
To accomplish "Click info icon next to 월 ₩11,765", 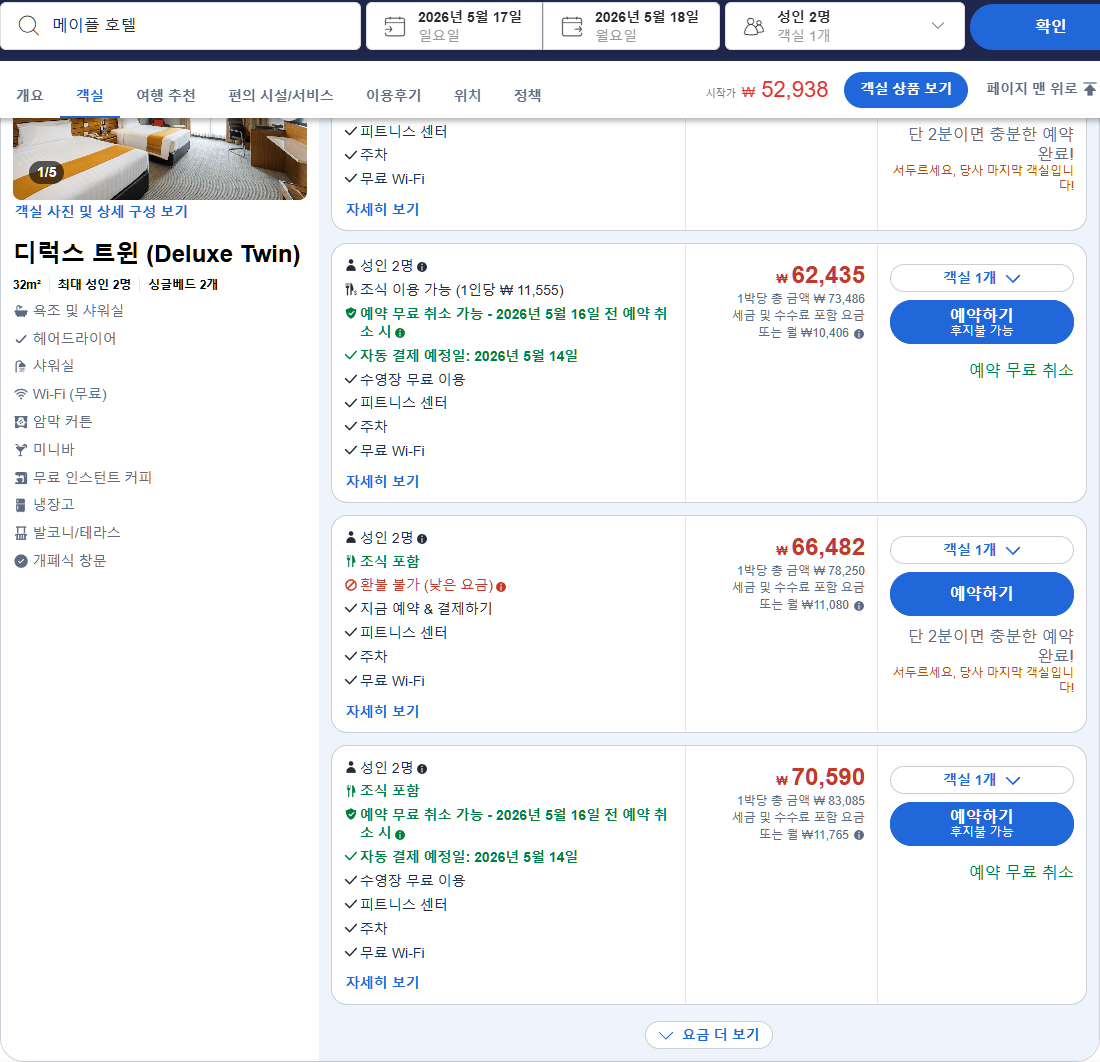I will [859, 835].
